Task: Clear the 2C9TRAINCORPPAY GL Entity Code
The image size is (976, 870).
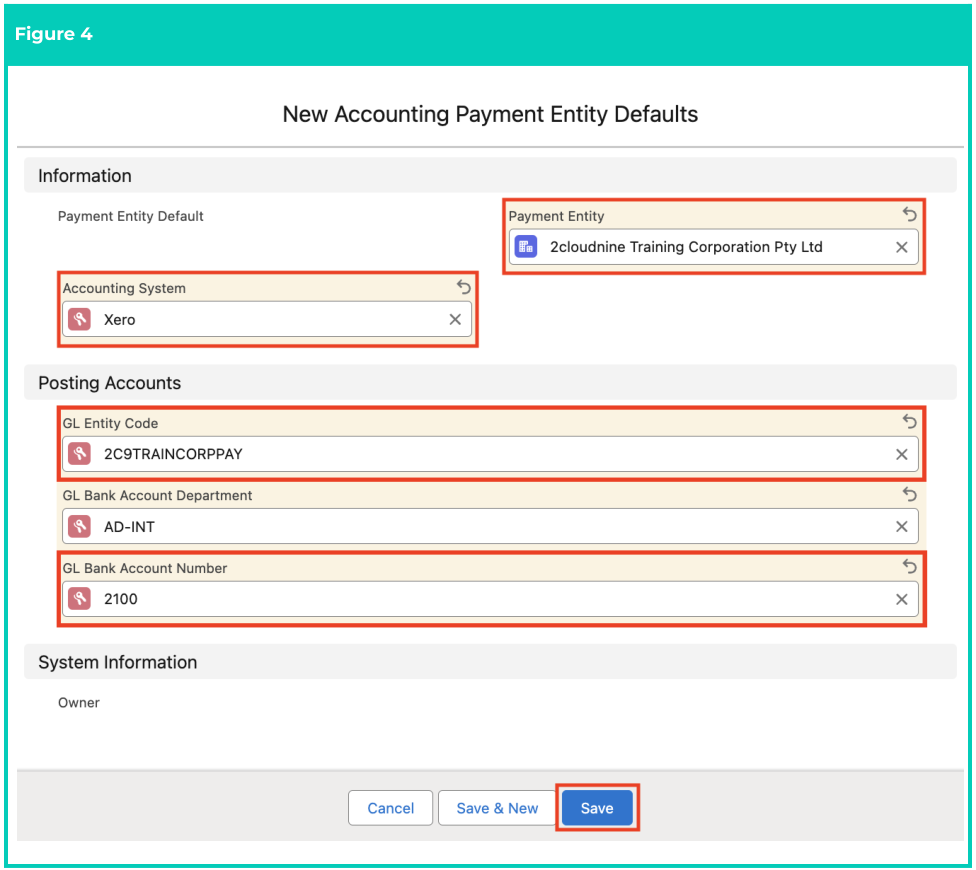Action: point(901,454)
